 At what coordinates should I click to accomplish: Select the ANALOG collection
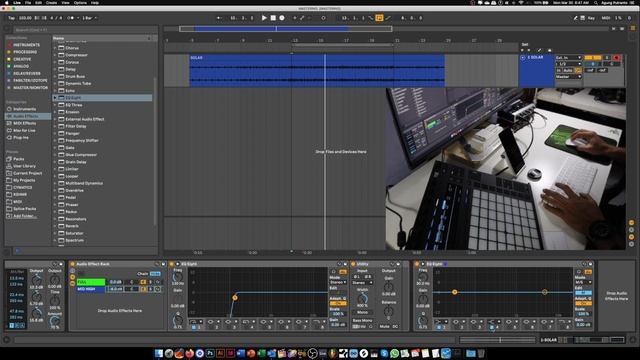click(x=21, y=66)
